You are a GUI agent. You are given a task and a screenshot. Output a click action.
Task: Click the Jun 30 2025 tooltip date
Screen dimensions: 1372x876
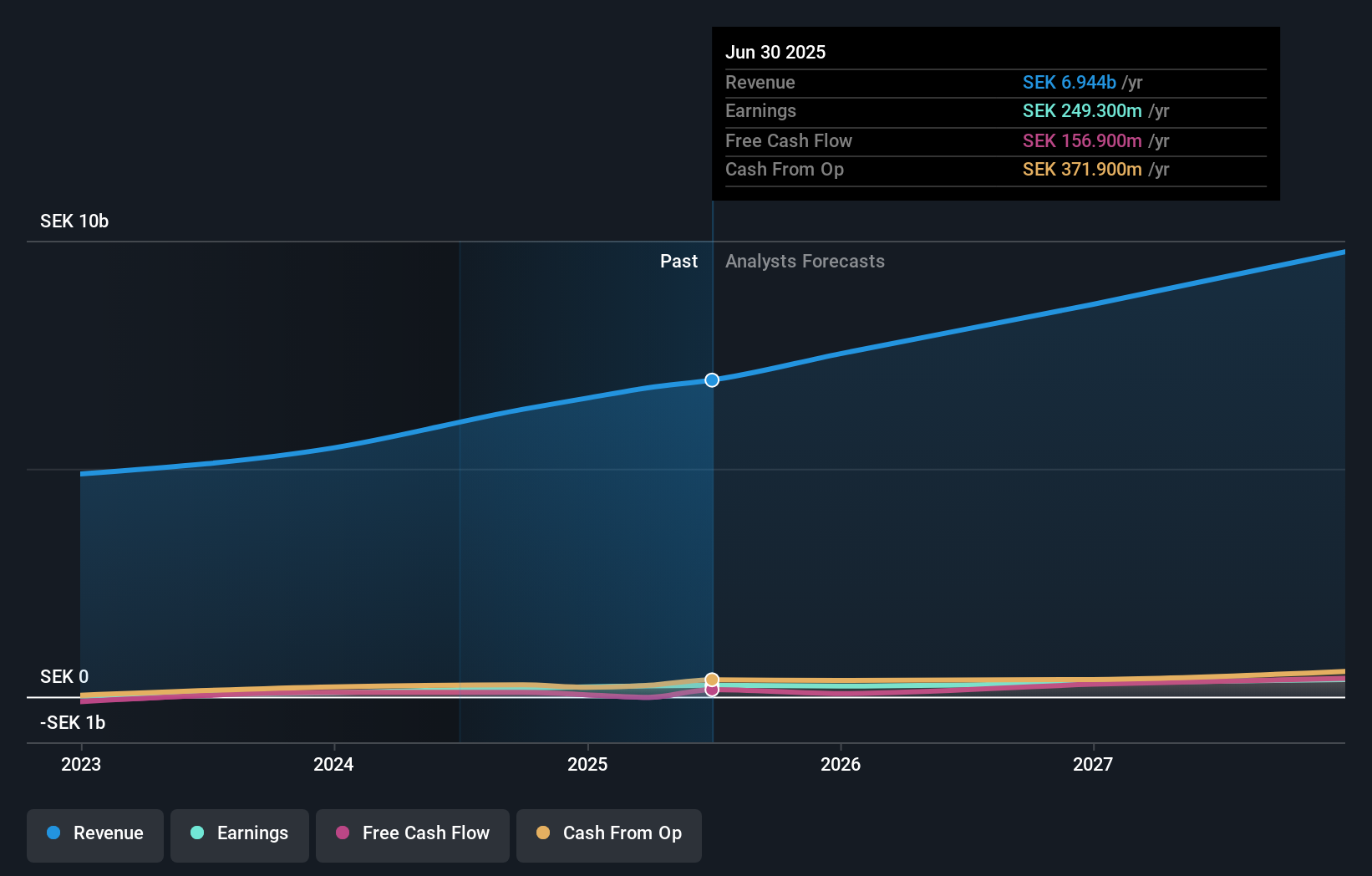pyautogui.click(x=775, y=52)
